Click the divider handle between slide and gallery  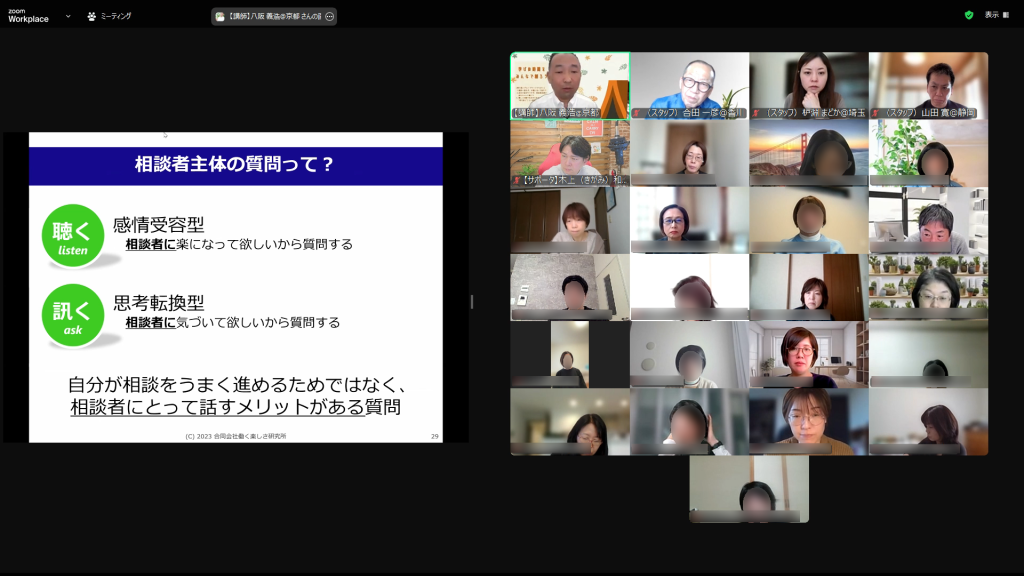pos(472,302)
